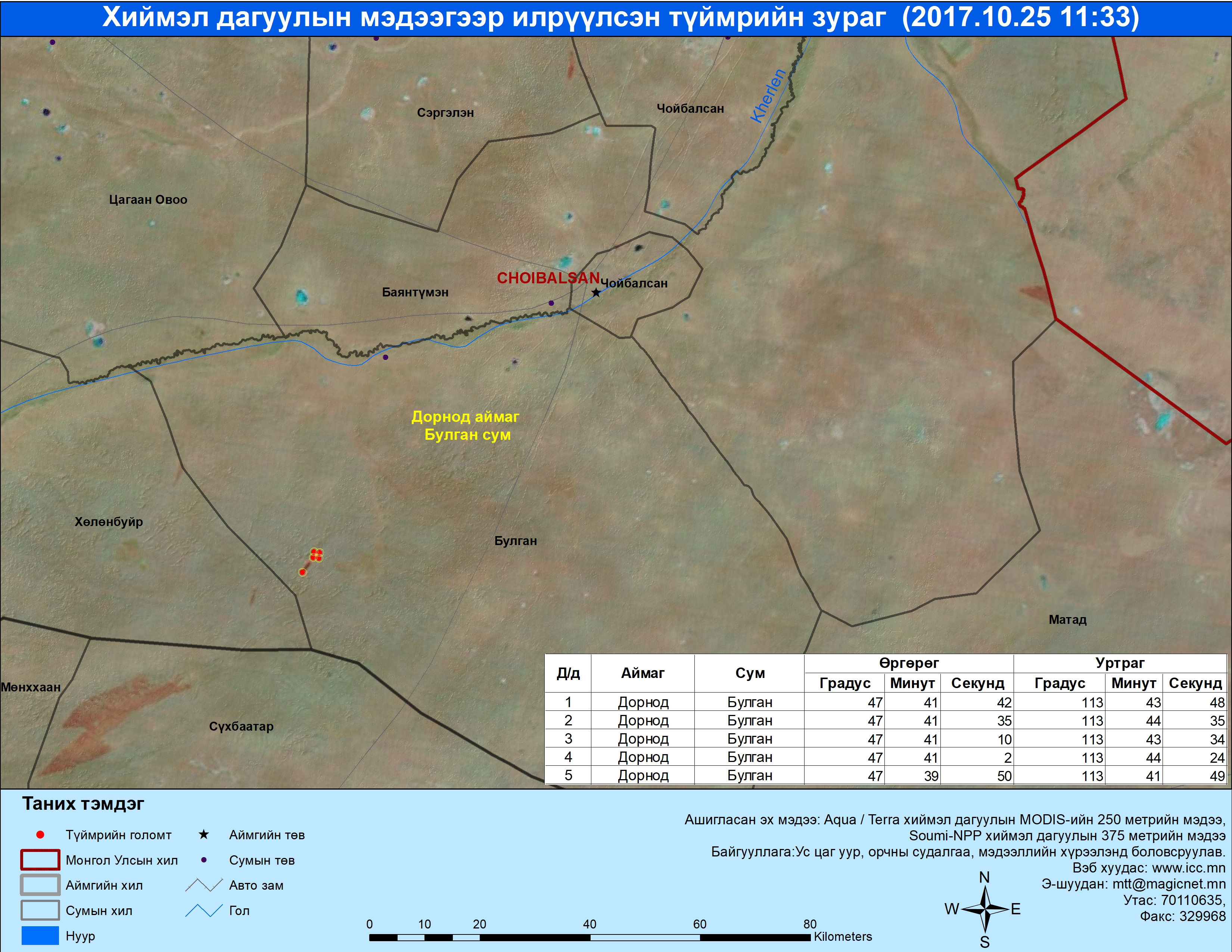
Task: Click the Уртраг table header
Action: click(1120, 663)
